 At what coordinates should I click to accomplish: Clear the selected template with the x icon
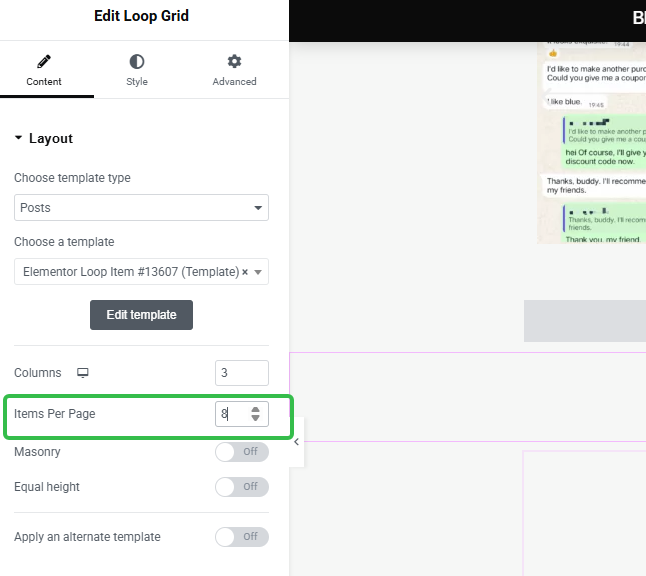tap(245, 271)
